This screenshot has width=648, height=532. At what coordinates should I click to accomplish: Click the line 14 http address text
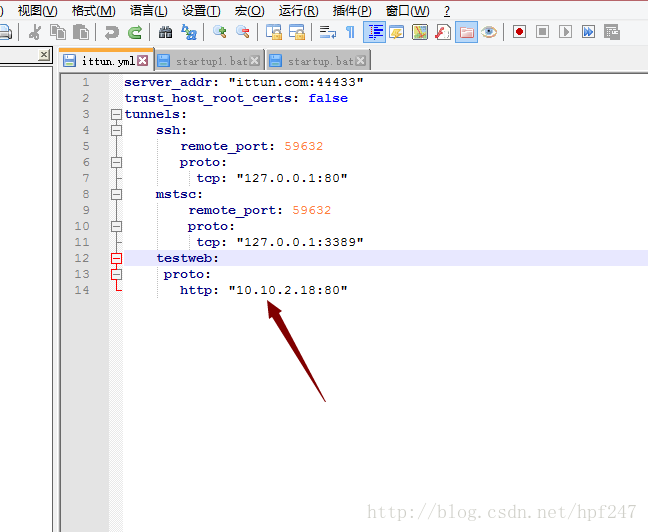290,290
